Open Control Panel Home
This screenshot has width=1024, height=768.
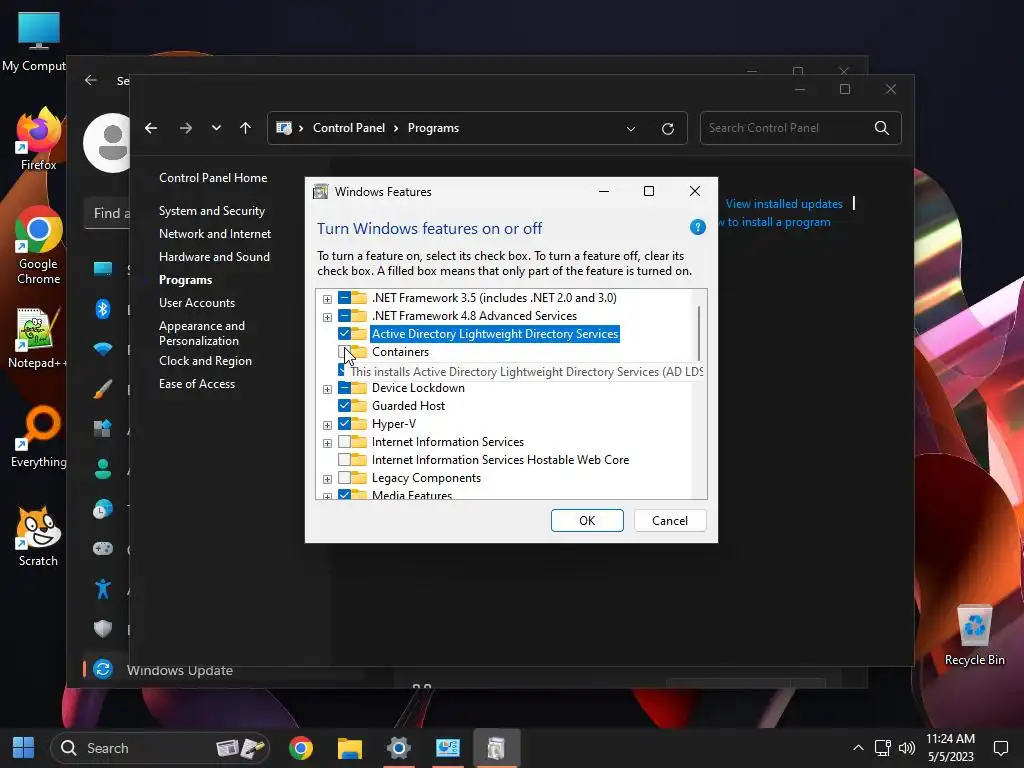click(x=213, y=178)
